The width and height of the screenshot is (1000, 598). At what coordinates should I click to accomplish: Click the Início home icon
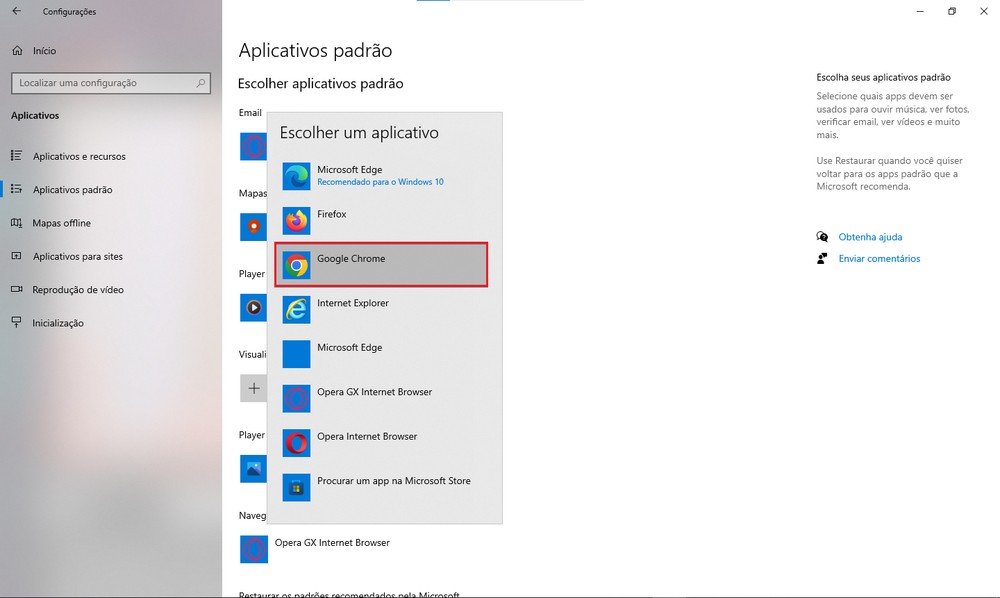pos(17,50)
